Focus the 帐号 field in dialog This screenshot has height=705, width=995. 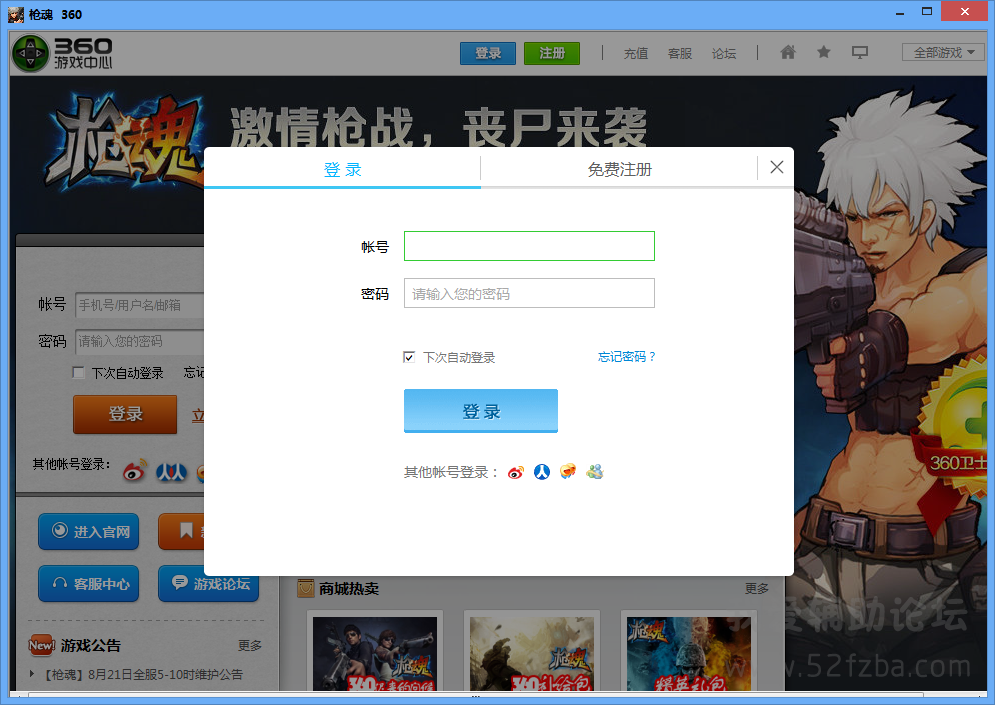click(x=529, y=246)
